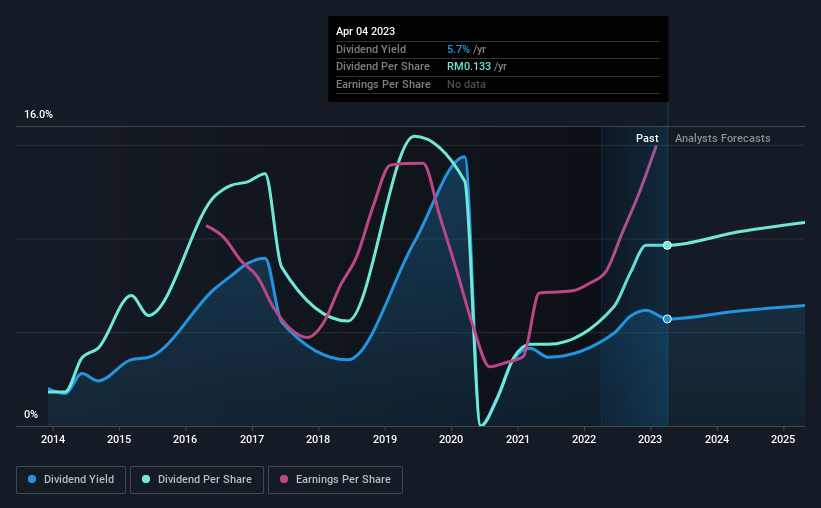The height and width of the screenshot is (508, 821).
Task: Click the 'Past' label on chart
Action: coord(647,138)
